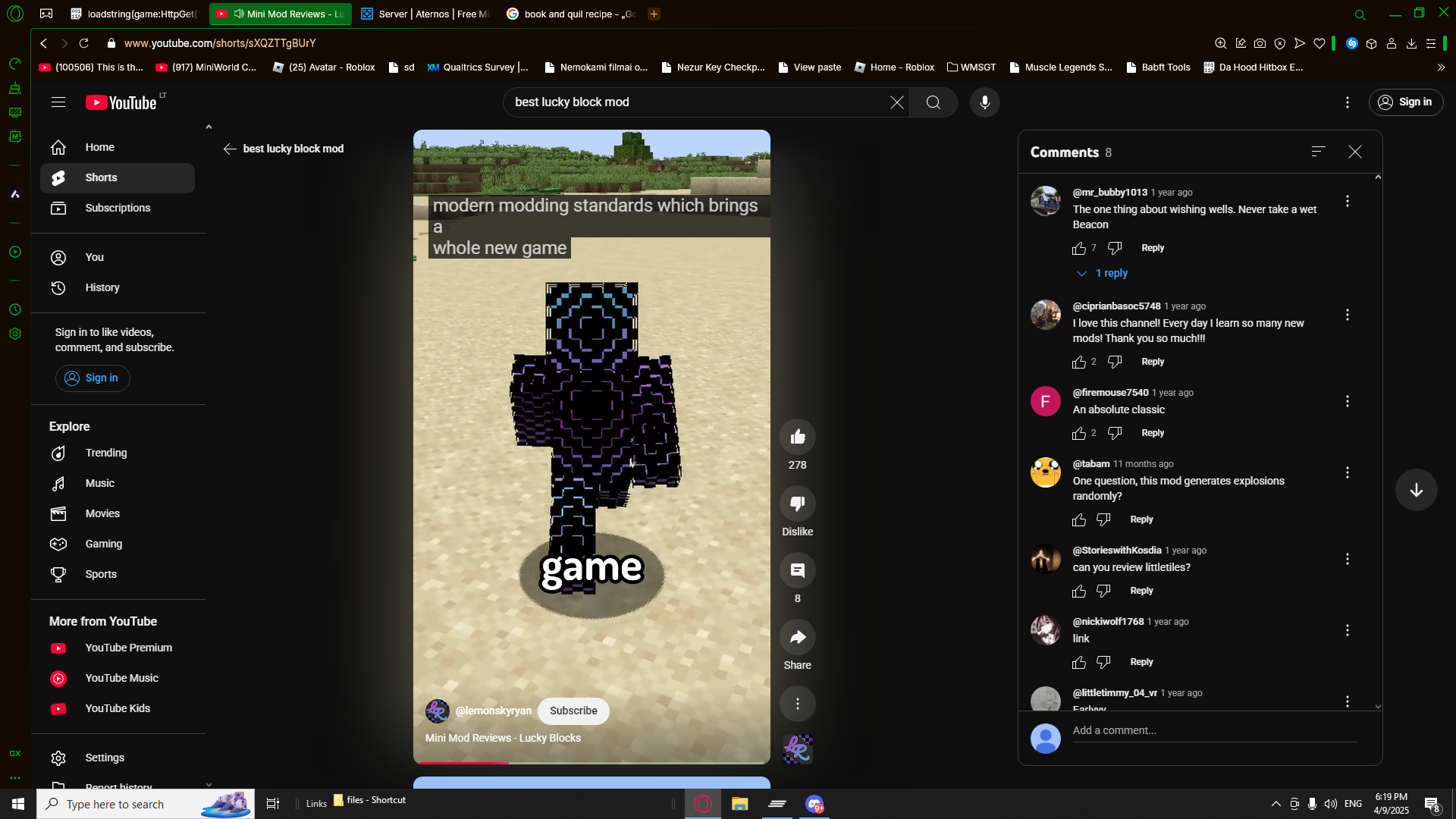Close the Comments panel
This screenshot has height=819, width=1456.
[x=1355, y=152]
